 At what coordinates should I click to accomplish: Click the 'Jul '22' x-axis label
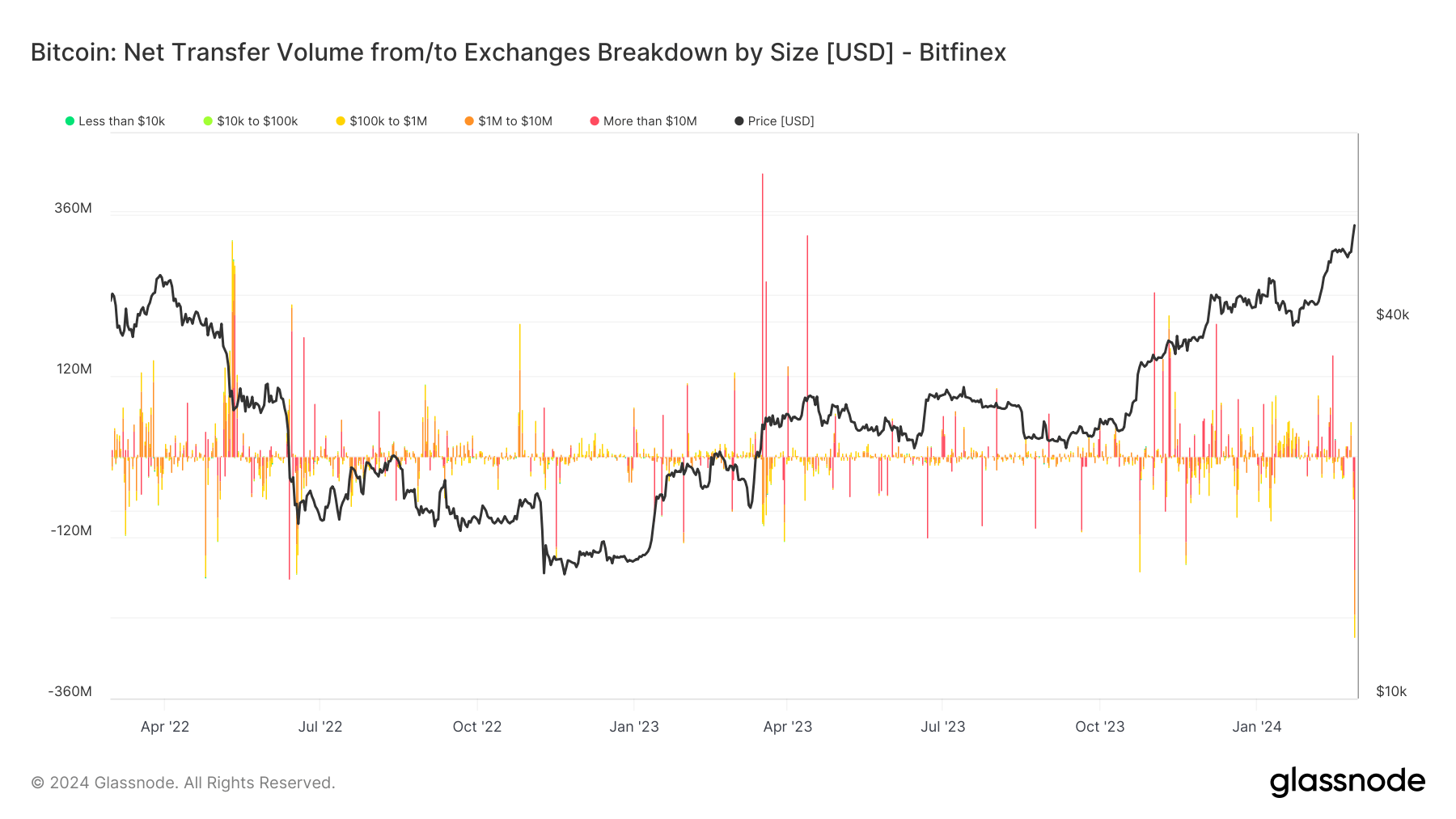[320, 727]
